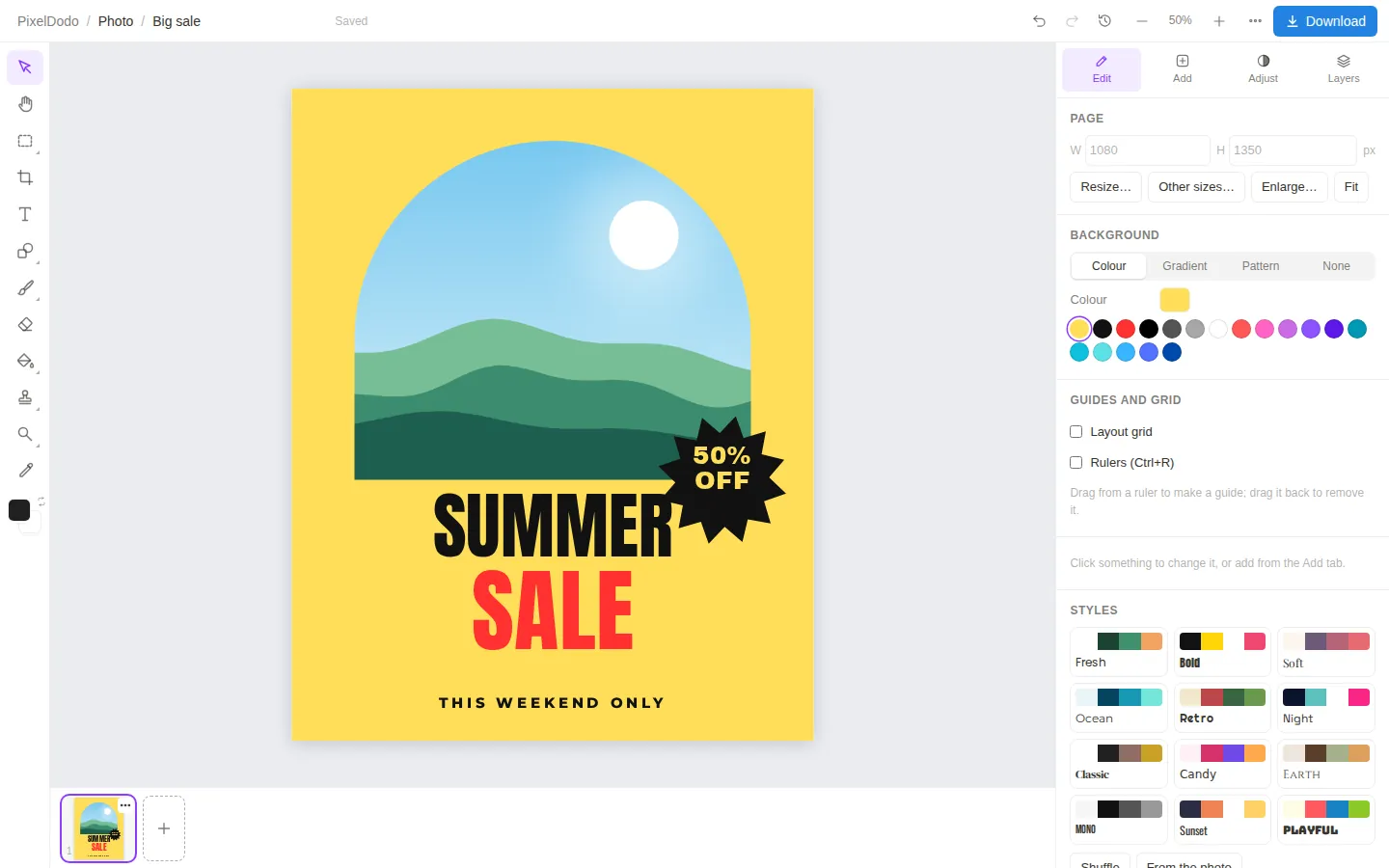This screenshot has height=868, width=1389.
Task: Open the Other sizes… dropdown
Action: [x=1196, y=187]
